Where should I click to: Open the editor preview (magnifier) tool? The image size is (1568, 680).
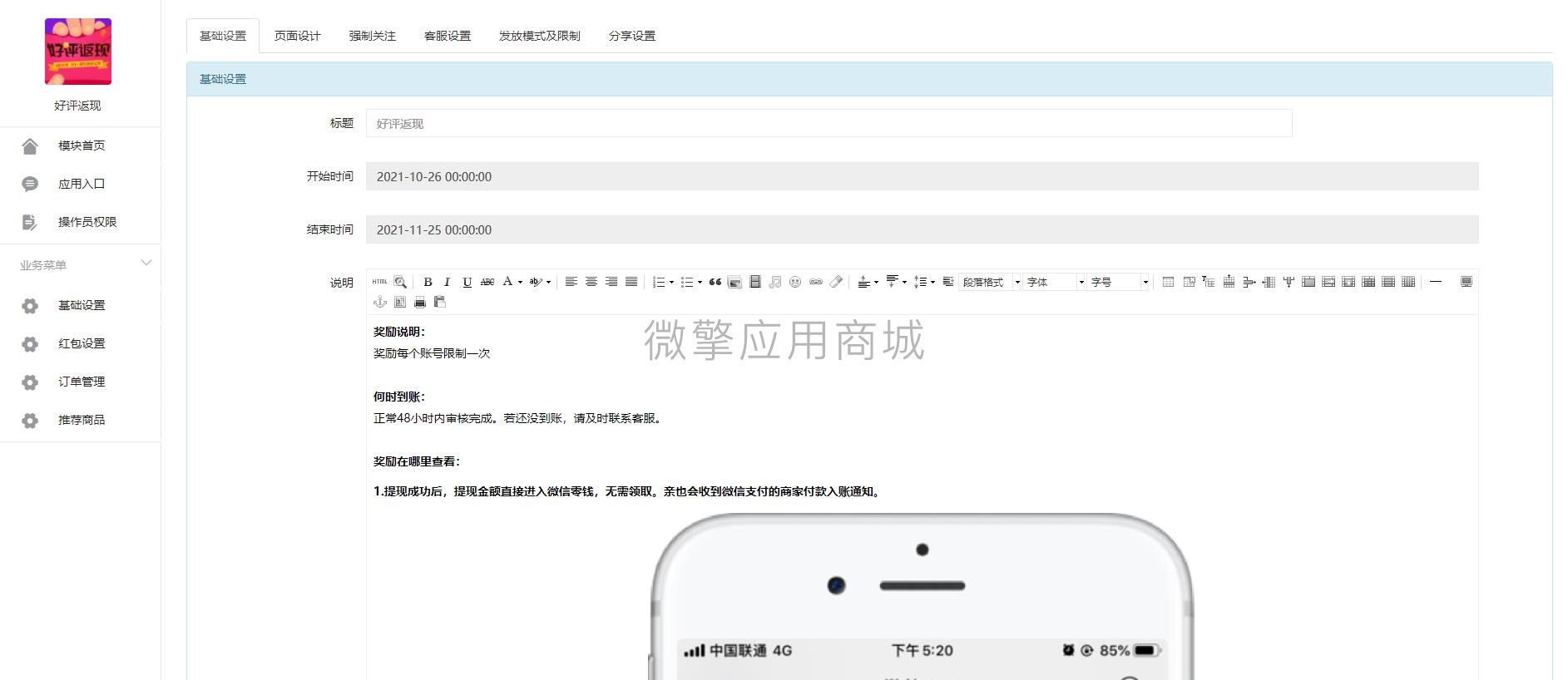[x=400, y=282]
